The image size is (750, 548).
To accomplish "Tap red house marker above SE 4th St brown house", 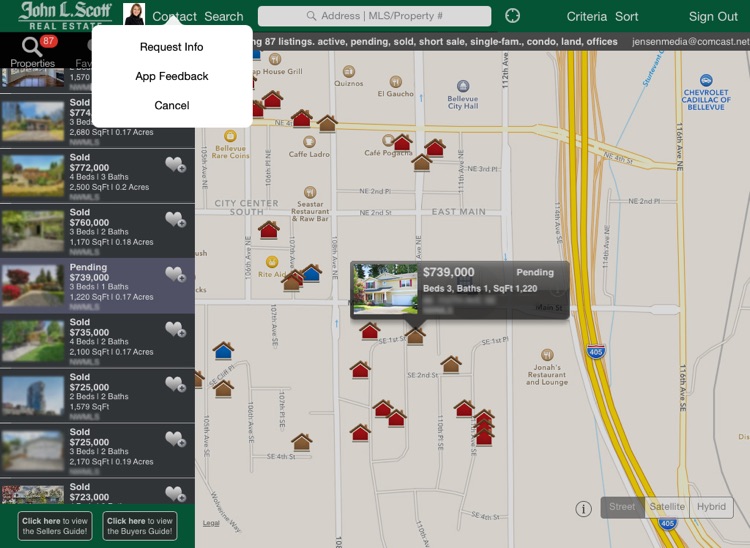I will point(360,432).
